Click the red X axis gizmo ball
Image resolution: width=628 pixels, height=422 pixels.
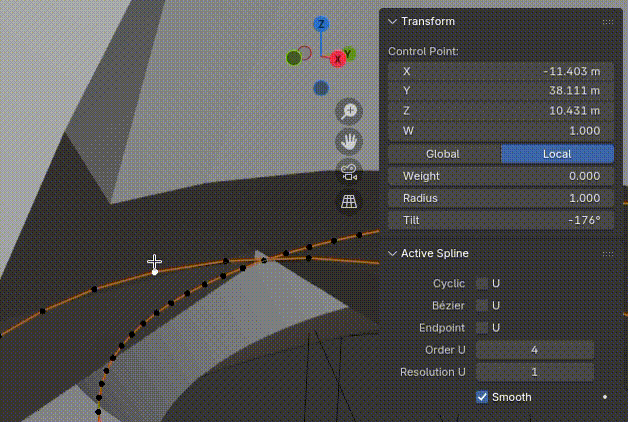[x=338, y=59]
